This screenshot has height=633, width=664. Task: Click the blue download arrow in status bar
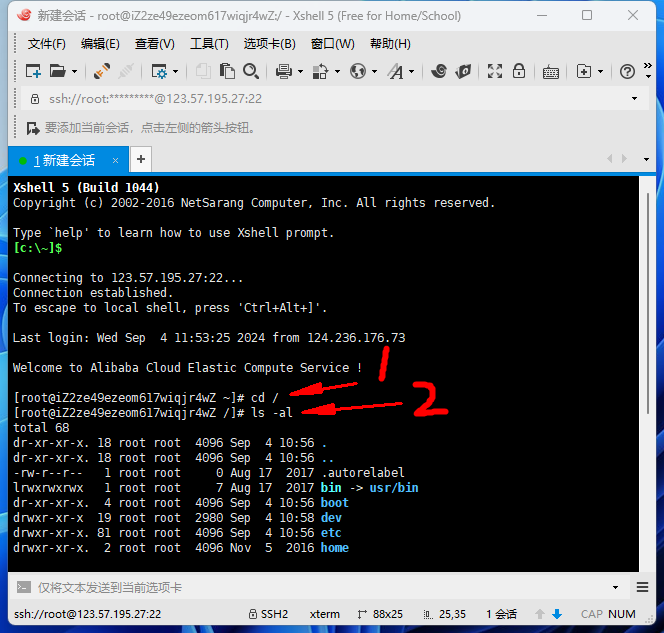coord(557,614)
